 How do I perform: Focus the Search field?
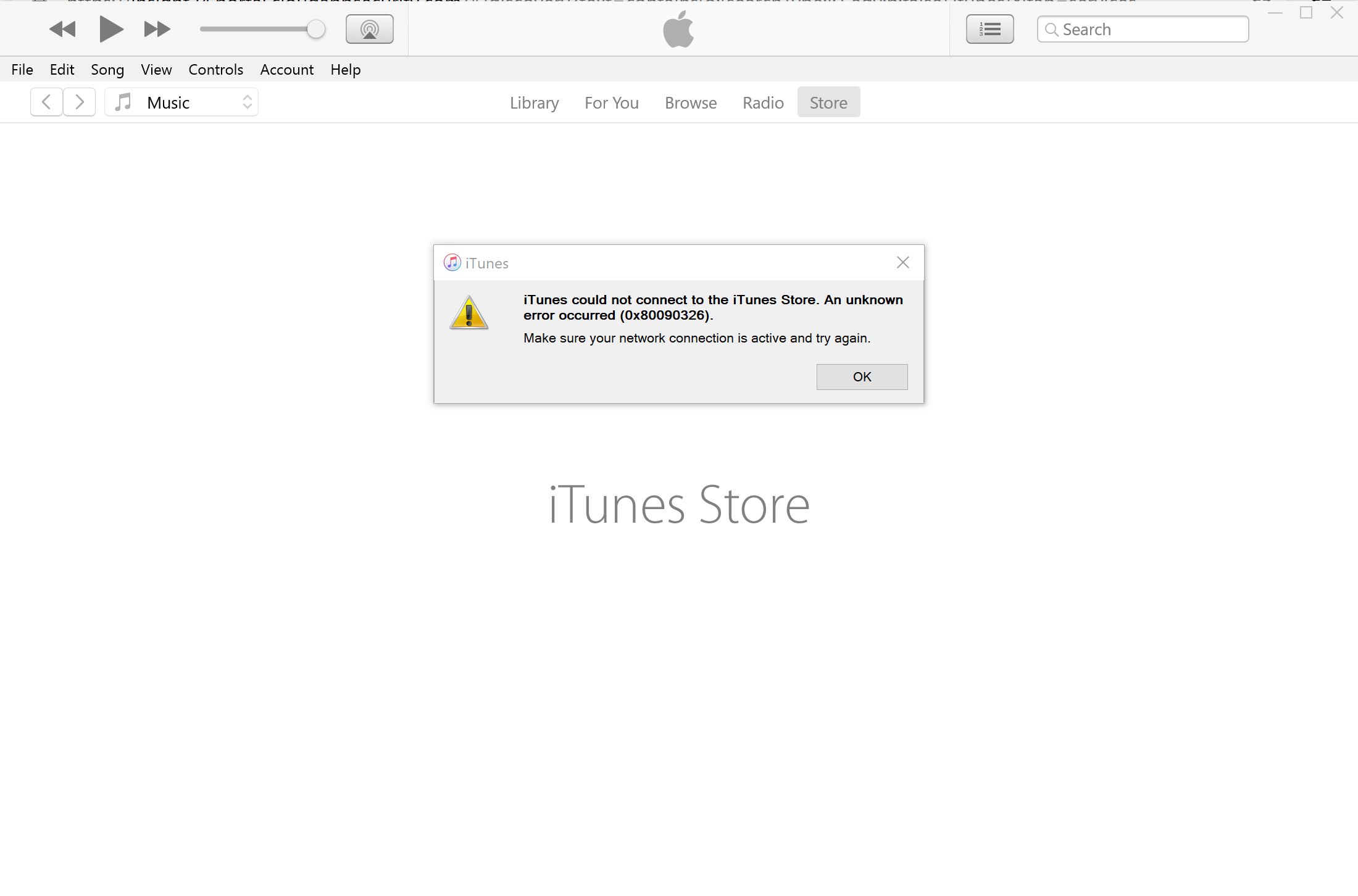tap(1143, 29)
